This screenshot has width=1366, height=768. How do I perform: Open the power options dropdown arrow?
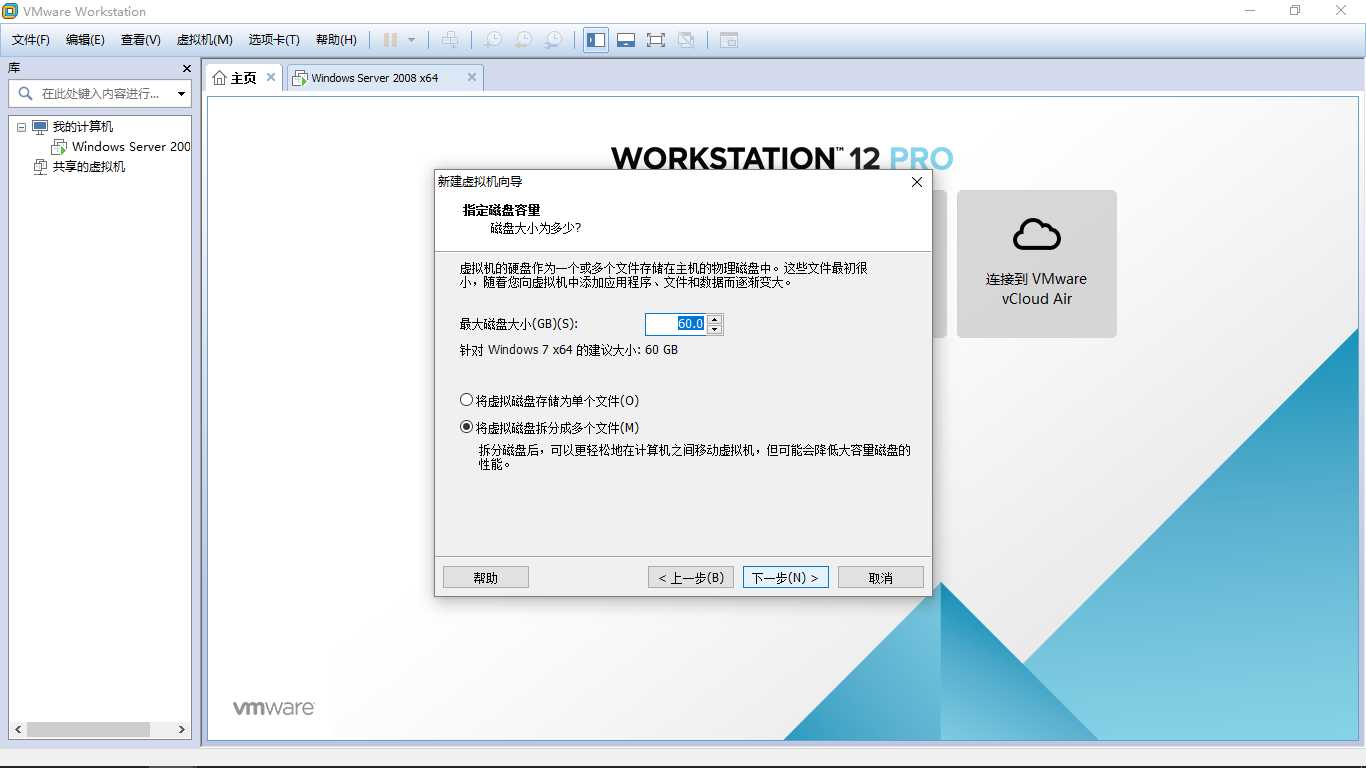tap(411, 40)
